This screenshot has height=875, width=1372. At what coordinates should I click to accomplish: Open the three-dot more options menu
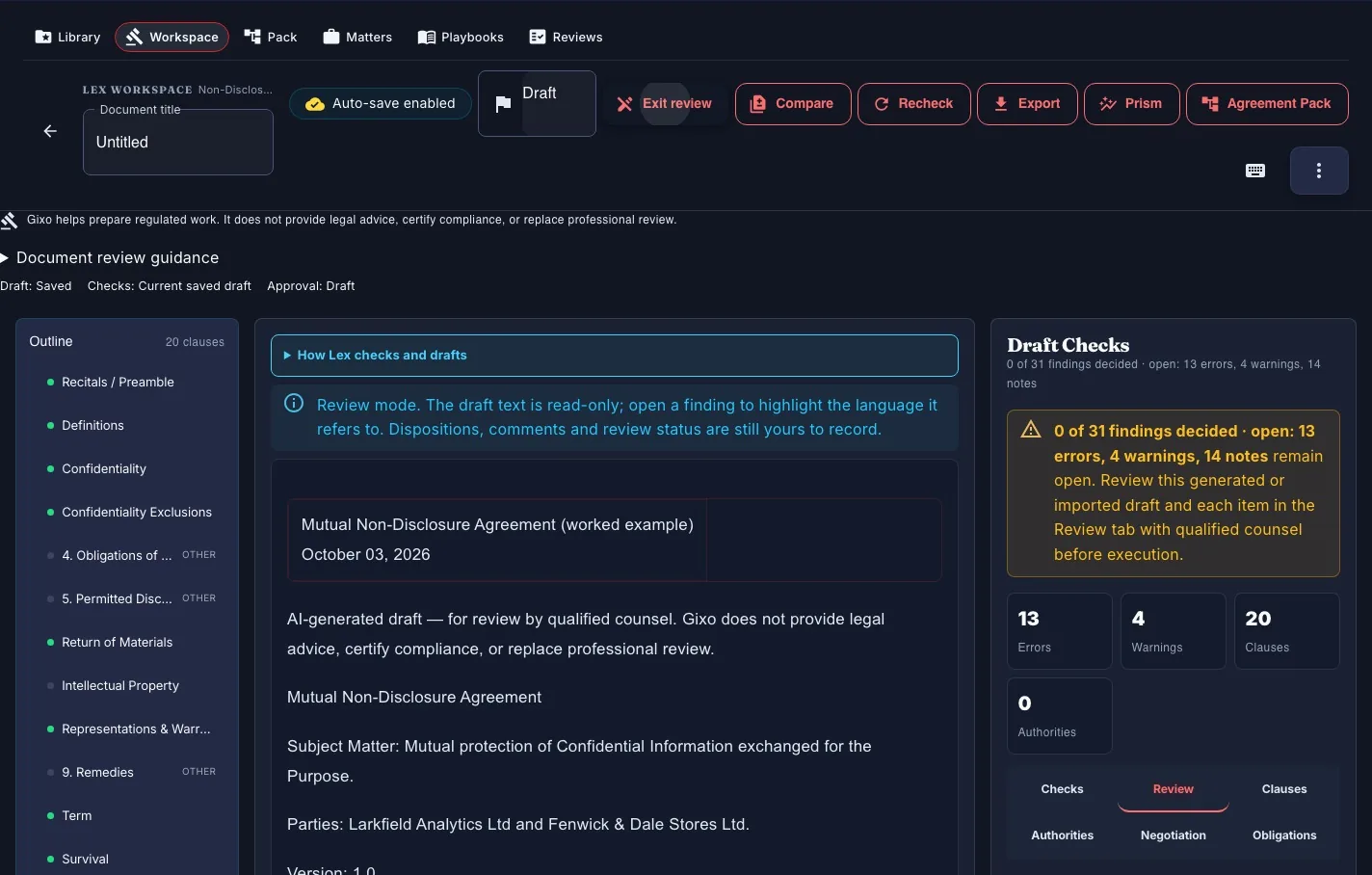(1319, 171)
